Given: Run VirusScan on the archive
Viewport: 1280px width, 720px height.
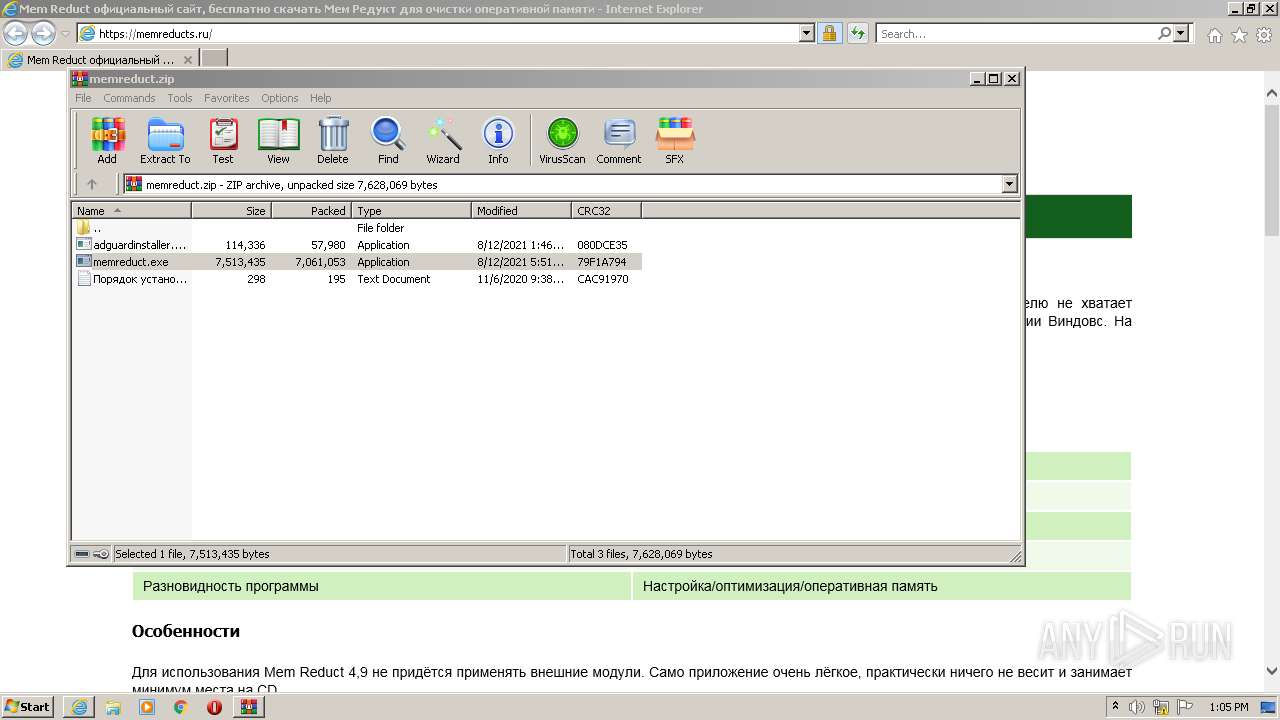Looking at the screenshot, I should click(x=562, y=141).
